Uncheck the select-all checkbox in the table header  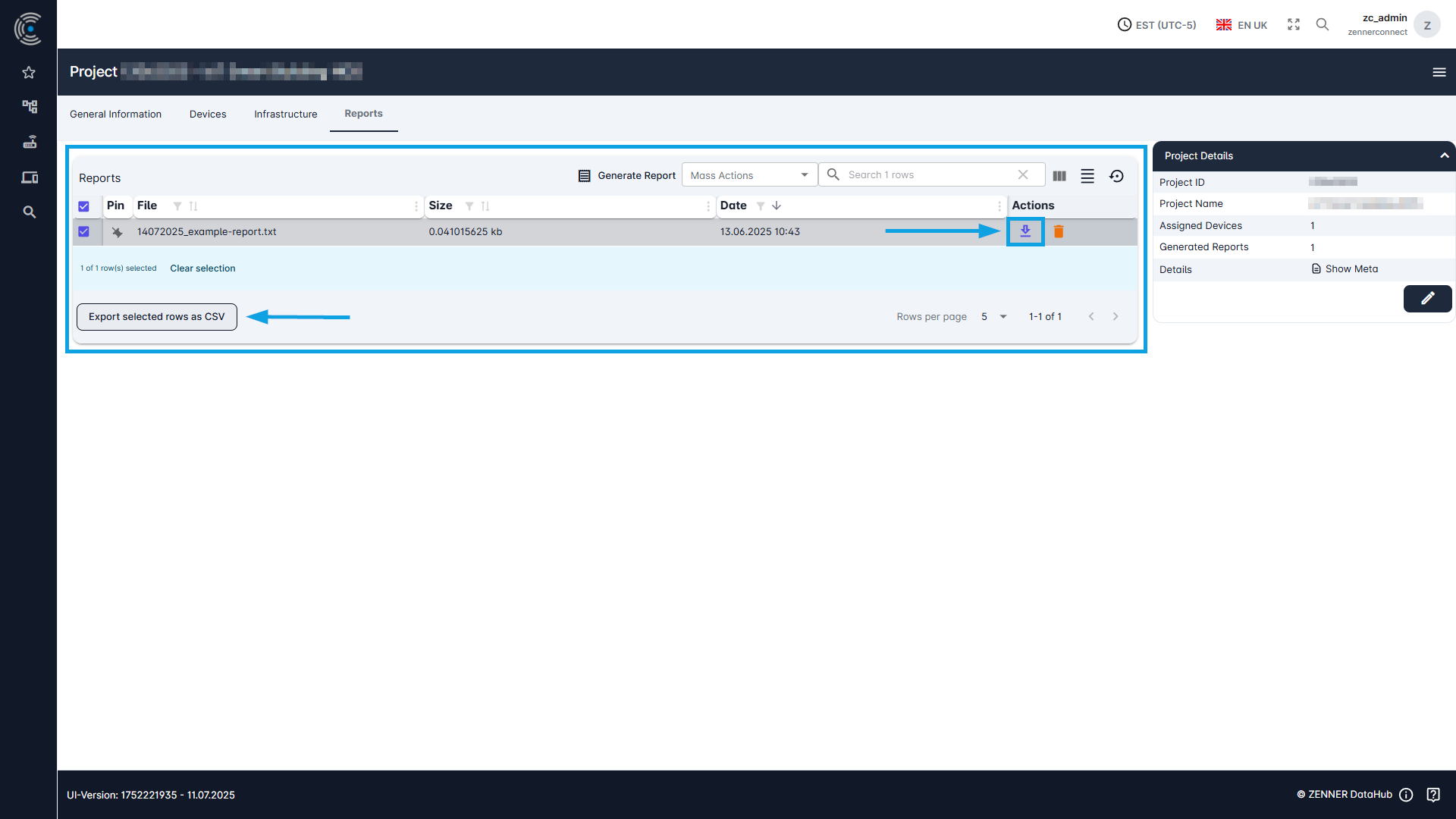(83, 206)
